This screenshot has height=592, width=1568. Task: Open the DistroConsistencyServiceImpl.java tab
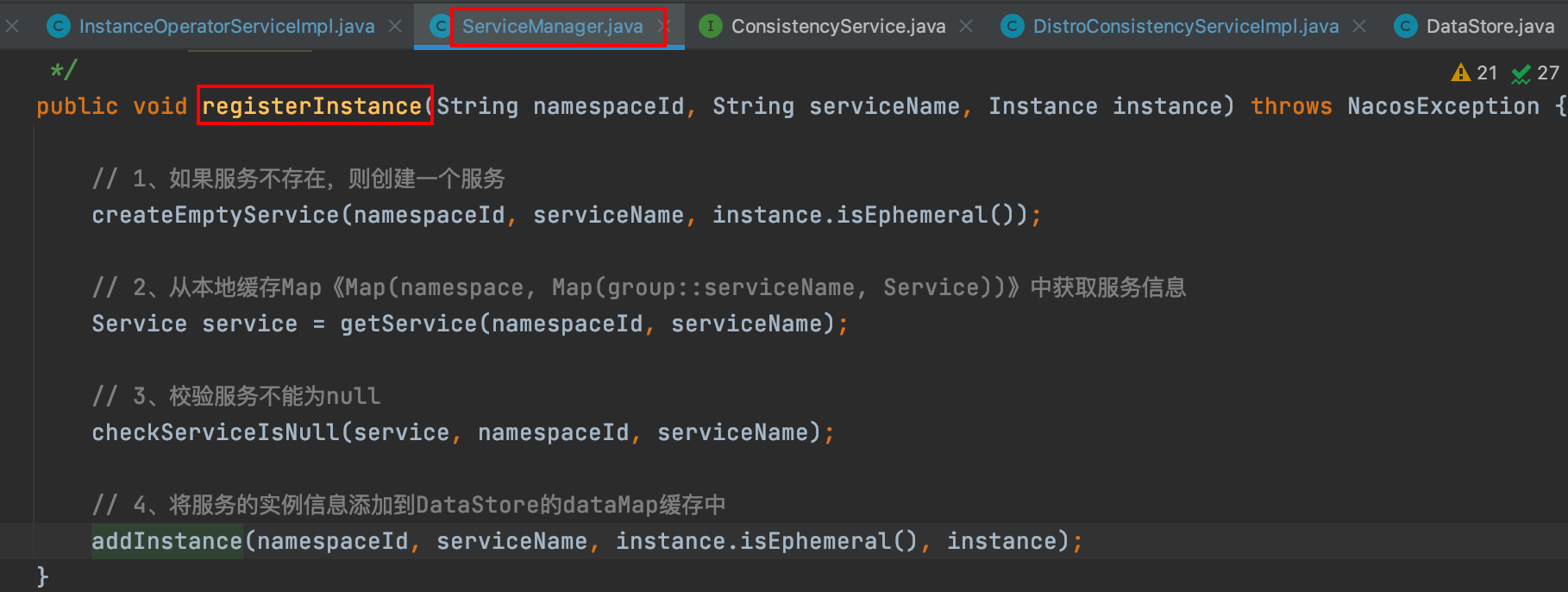coord(1185,27)
